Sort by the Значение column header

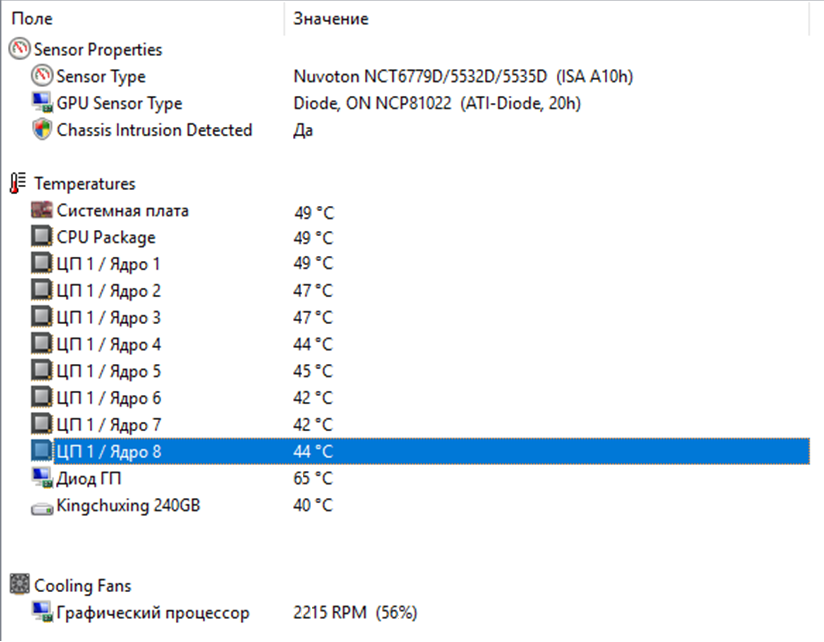[331, 19]
